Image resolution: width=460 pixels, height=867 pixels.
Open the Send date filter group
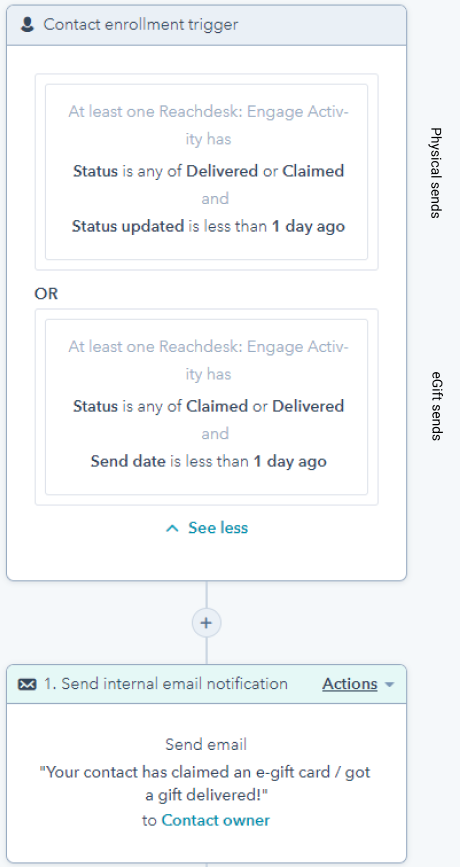pos(206,407)
